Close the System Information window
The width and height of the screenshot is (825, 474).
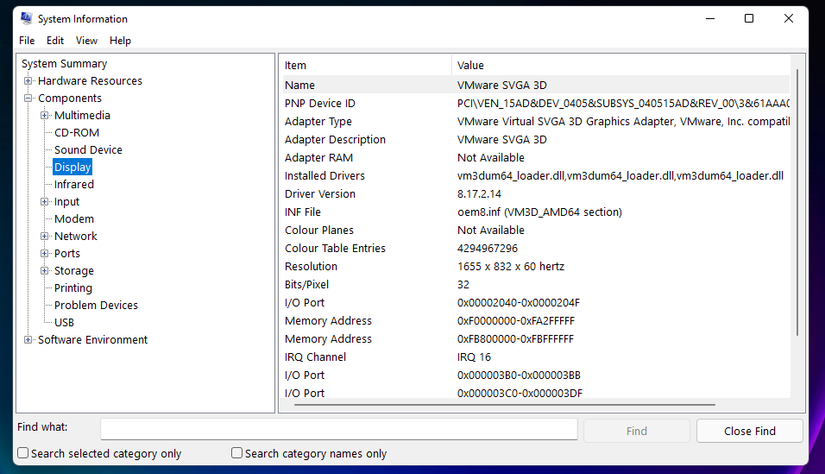tap(788, 18)
